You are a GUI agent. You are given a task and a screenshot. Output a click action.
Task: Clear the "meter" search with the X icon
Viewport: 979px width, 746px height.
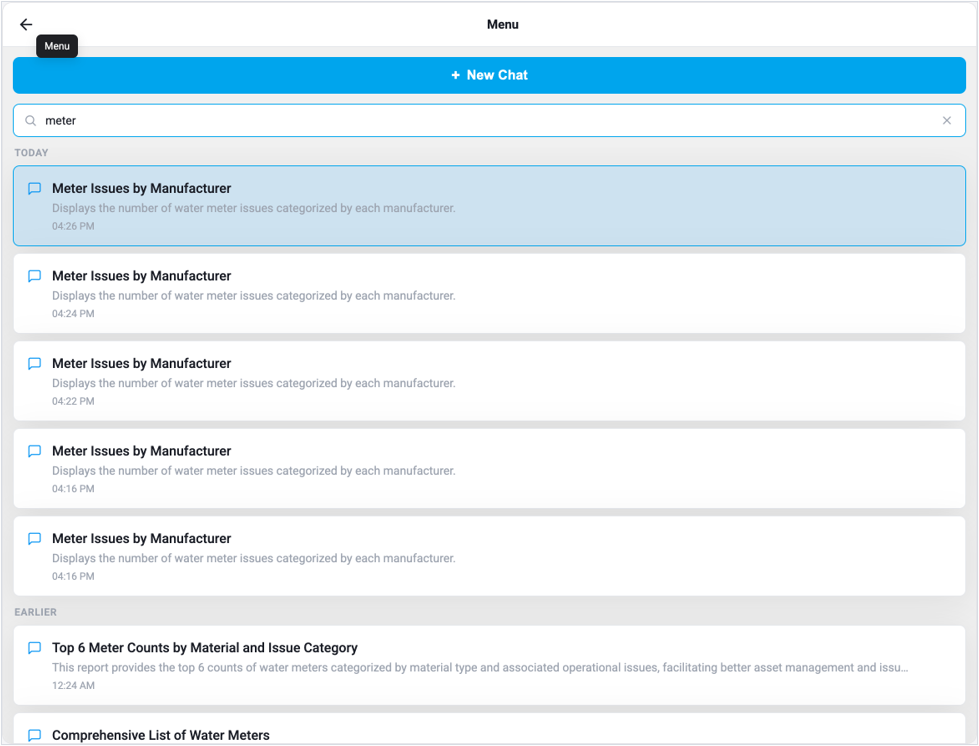(x=947, y=120)
